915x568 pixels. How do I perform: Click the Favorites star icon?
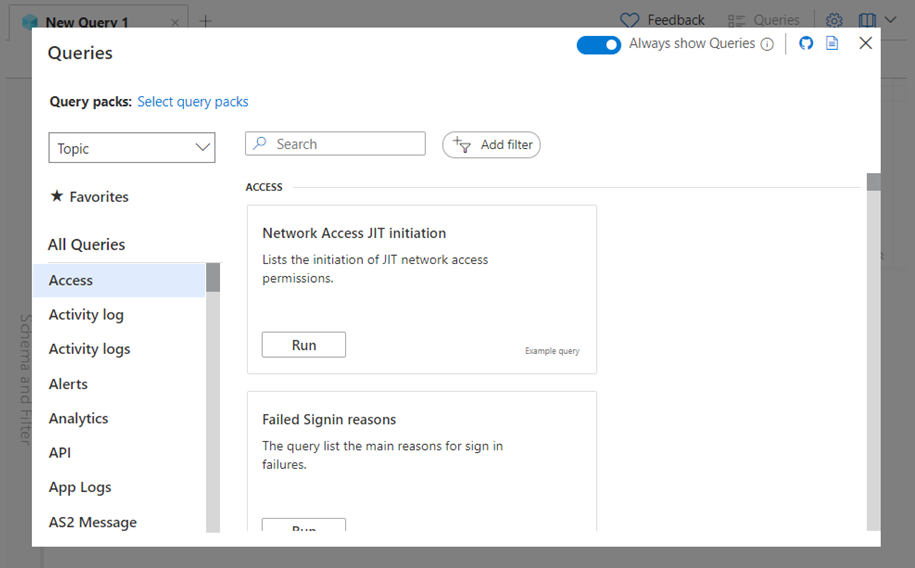[57, 197]
